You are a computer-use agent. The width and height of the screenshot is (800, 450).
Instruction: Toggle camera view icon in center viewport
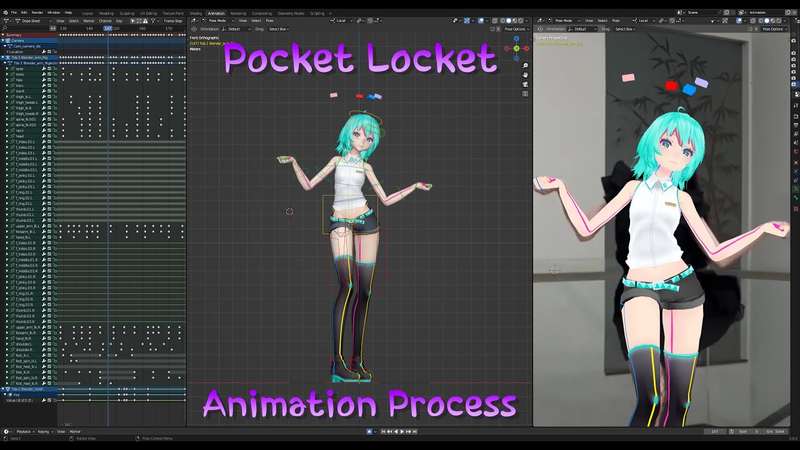(x=525, y=84)
